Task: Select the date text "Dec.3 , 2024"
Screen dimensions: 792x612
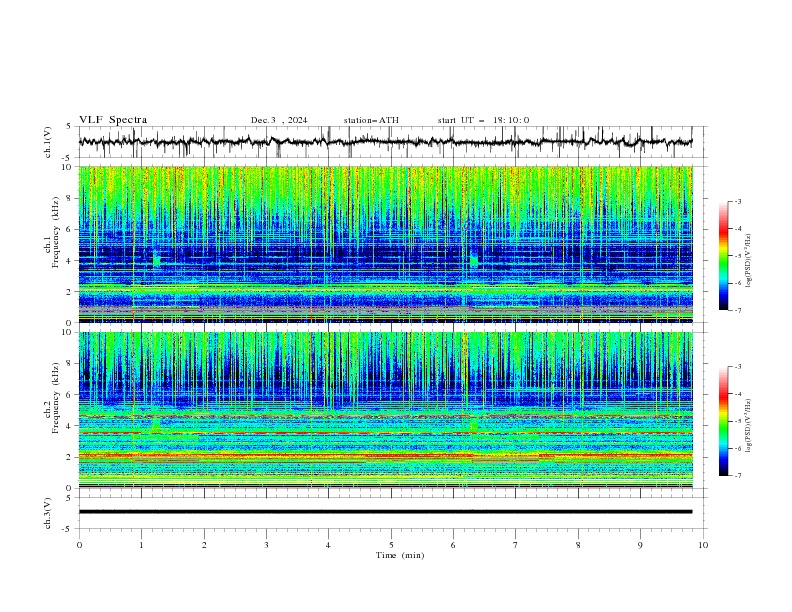Action: (x=279, y=120)
